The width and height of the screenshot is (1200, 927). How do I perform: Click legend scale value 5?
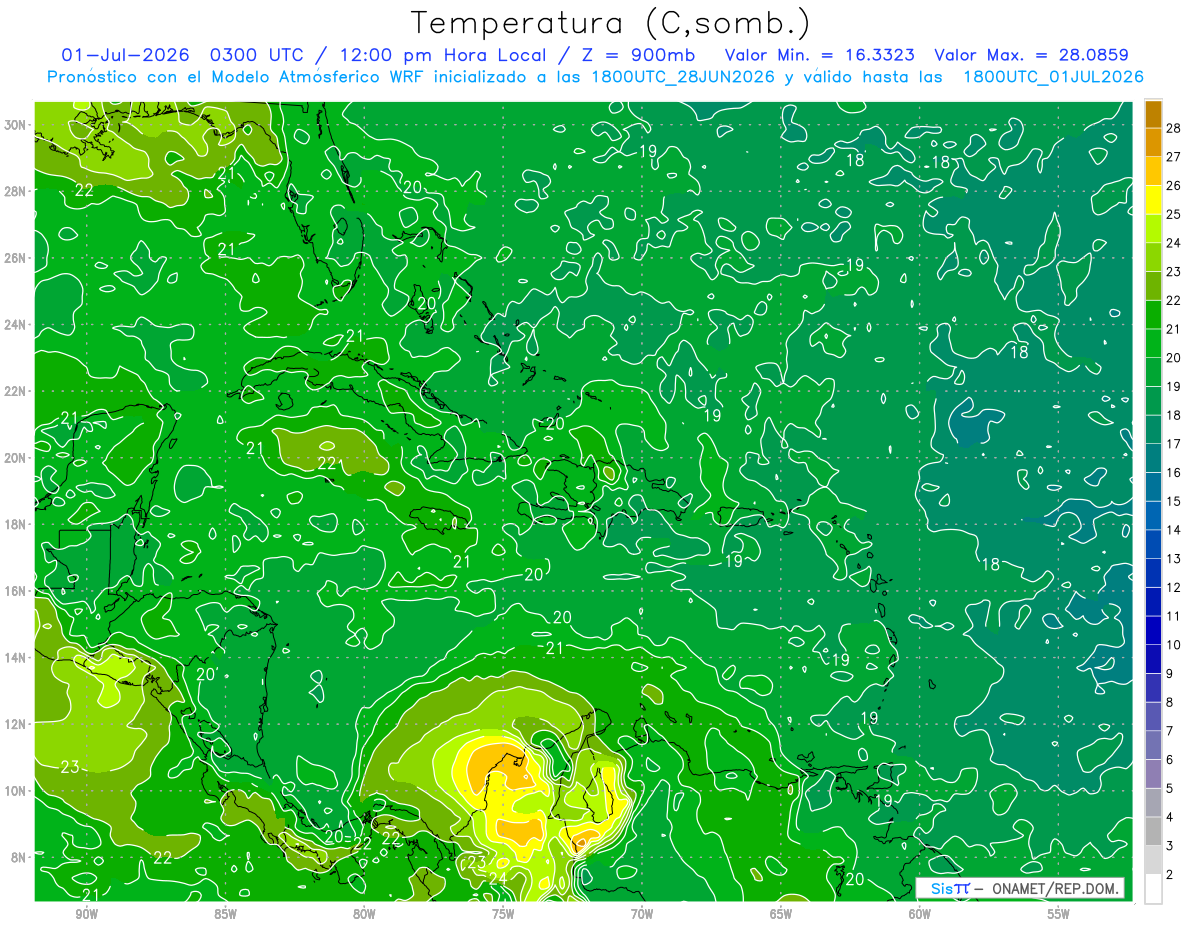(x=1171, y=789)
